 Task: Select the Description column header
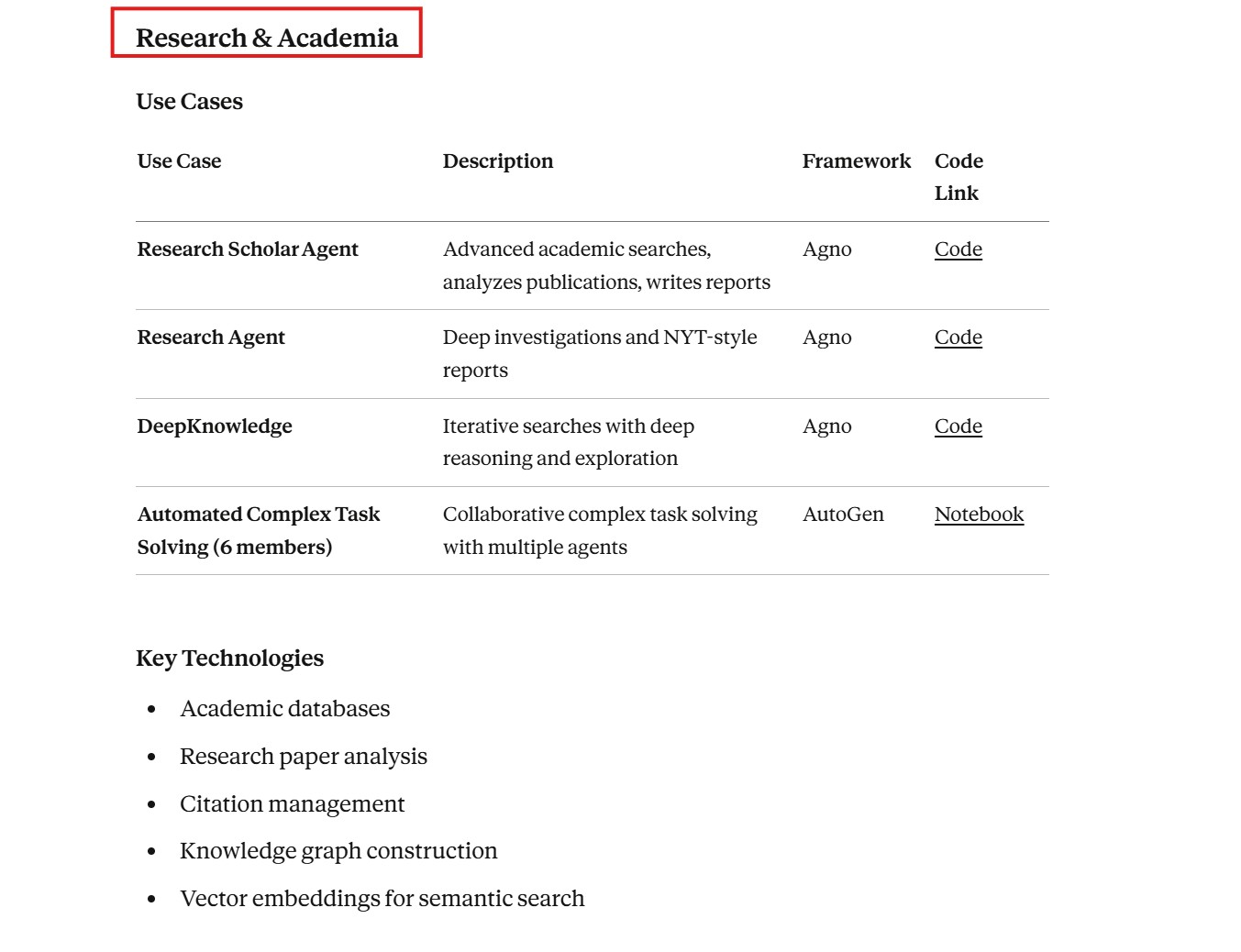[498, 161]
